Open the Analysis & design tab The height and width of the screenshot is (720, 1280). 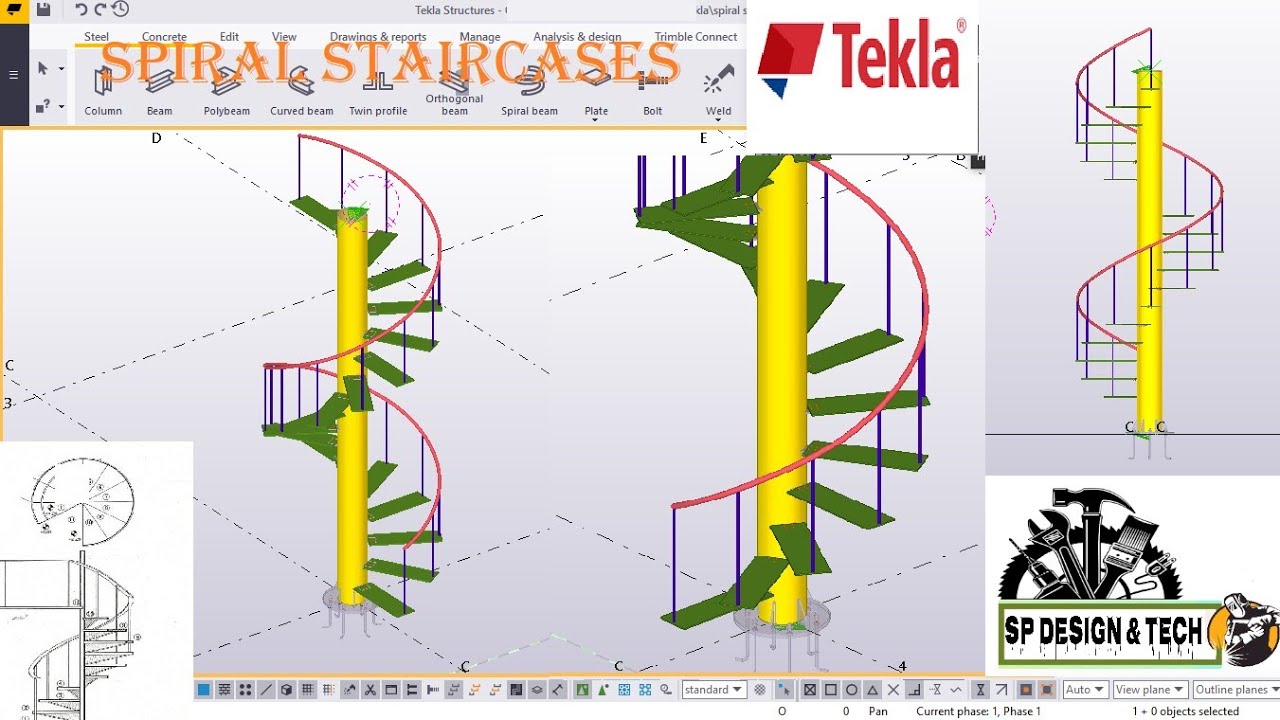click(x=577, y=37)
